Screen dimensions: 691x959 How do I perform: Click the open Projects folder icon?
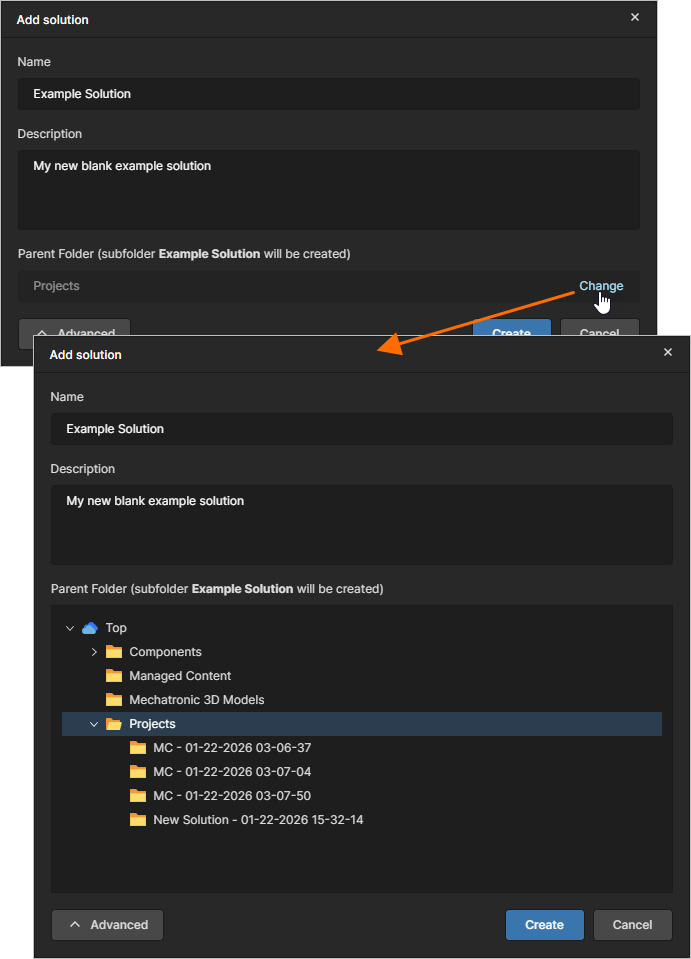[x=114, y=724]
